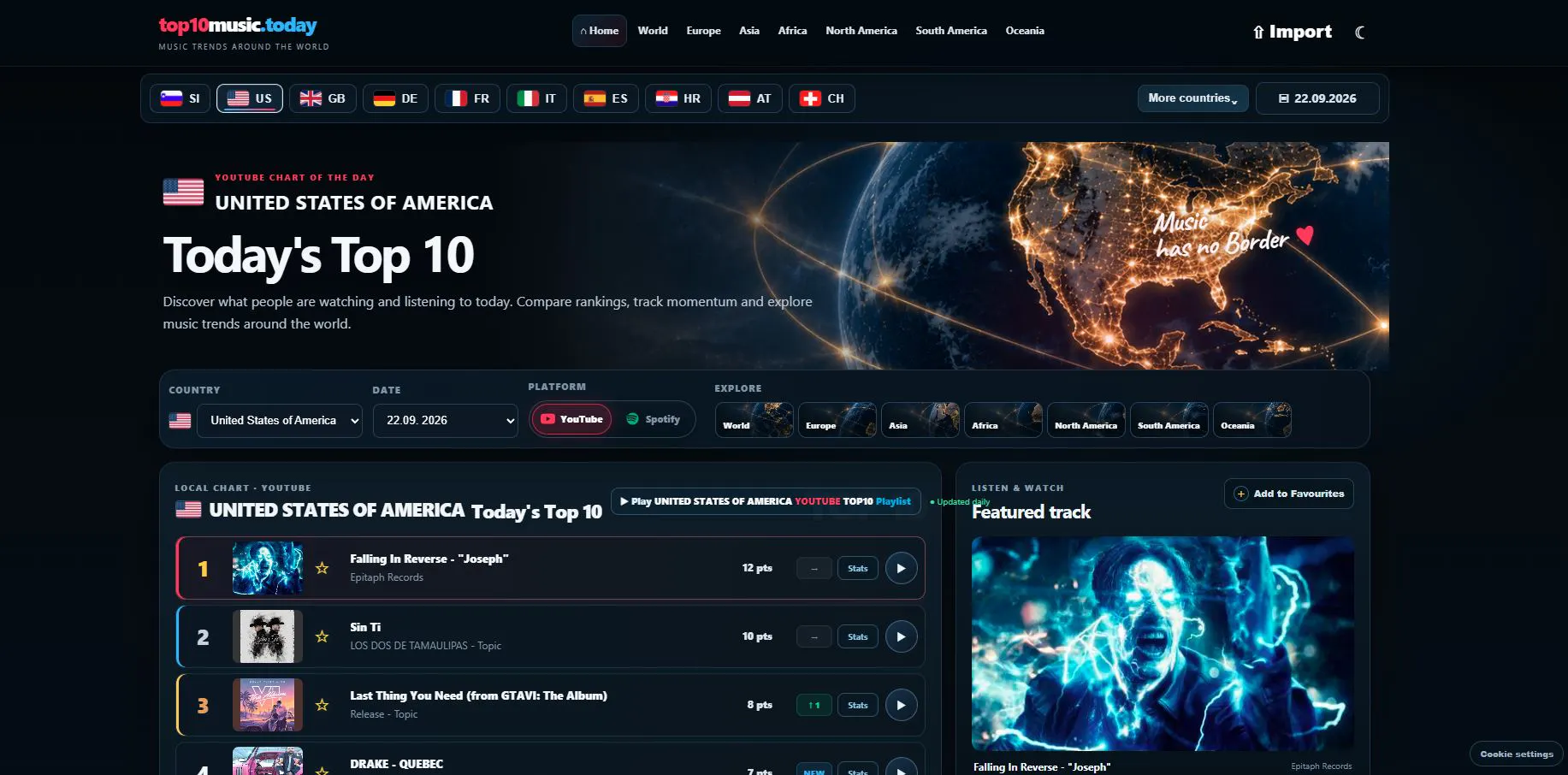This screenshot has height=775, width=1568.
Task: Favourite star for Sin Ti
Action: (x=322, y=636)
